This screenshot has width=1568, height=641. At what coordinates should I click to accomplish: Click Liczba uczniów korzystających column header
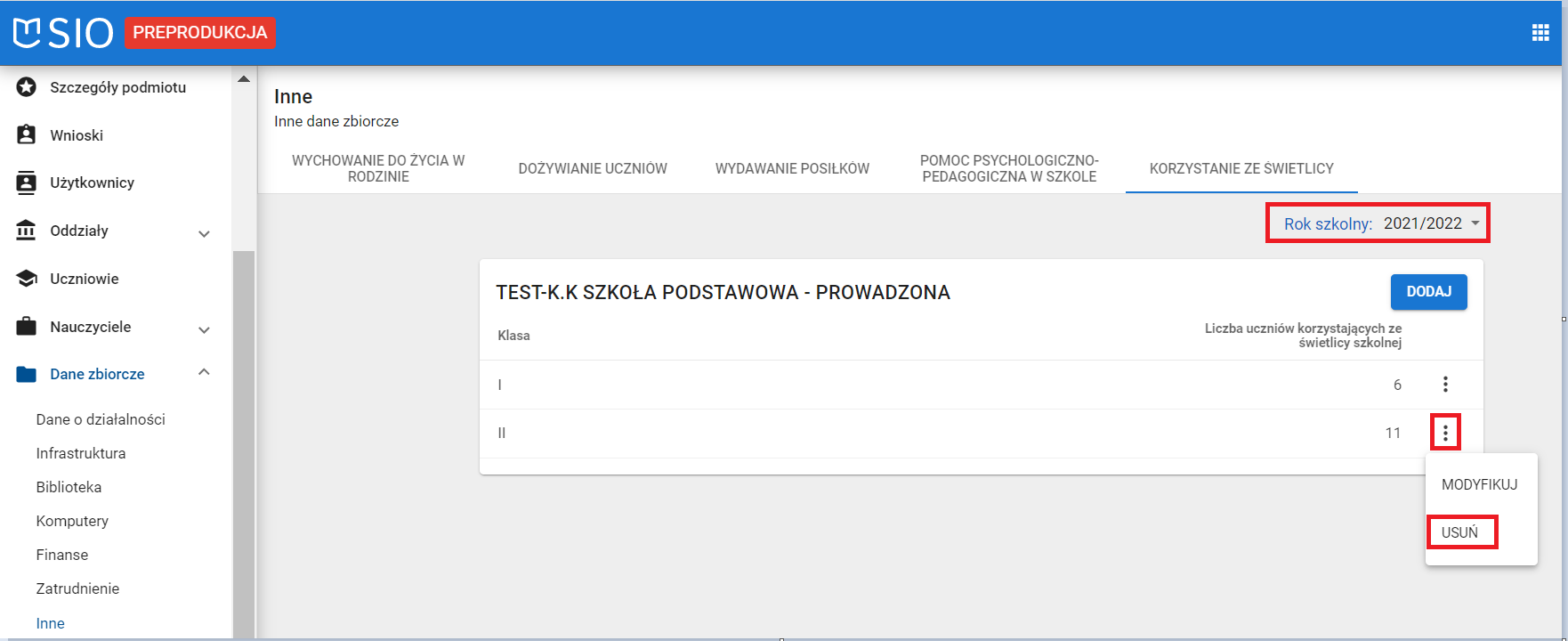(x=1303, y=336)
